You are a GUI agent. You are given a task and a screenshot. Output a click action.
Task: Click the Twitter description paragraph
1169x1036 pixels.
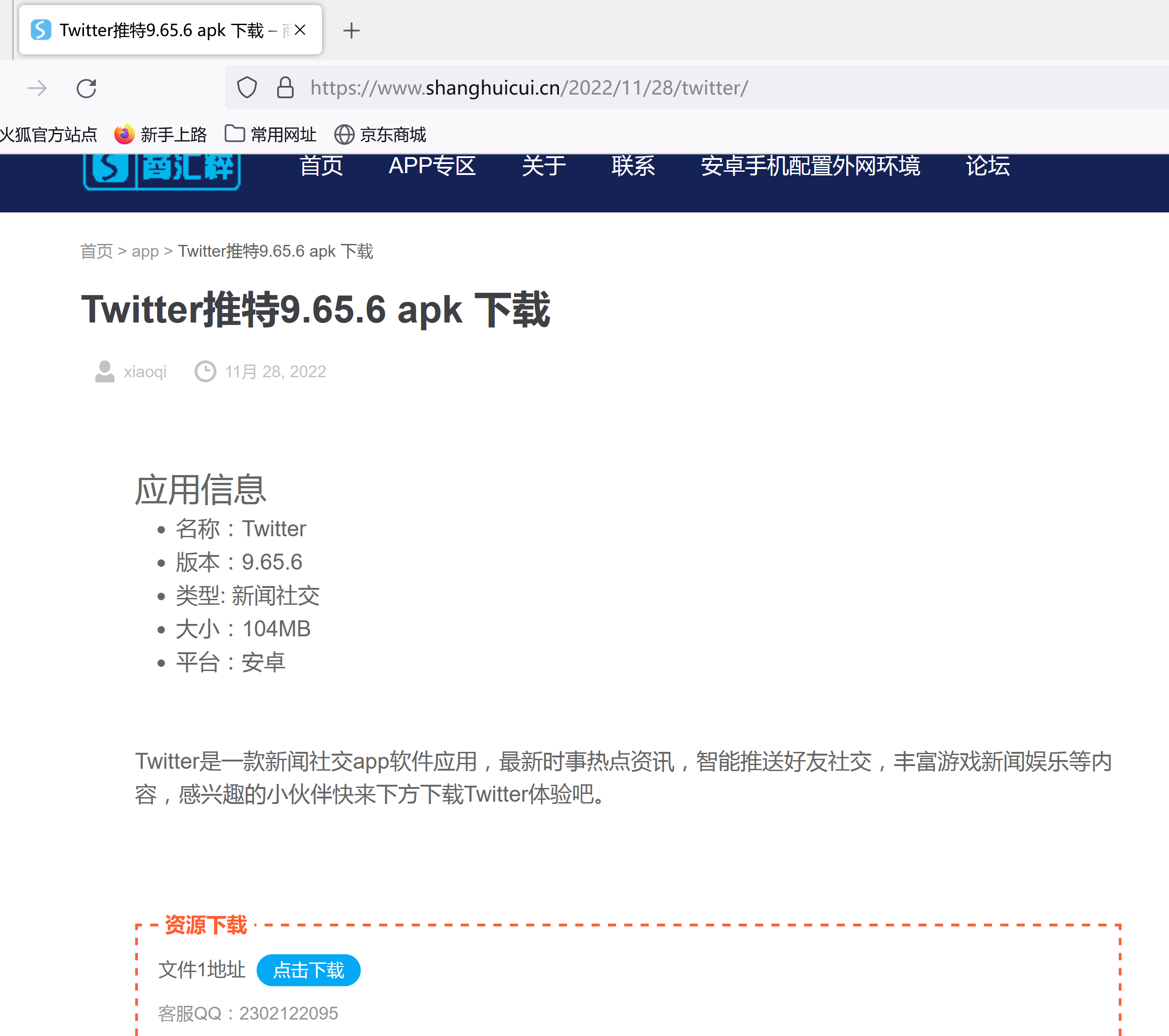click(623, 777)
